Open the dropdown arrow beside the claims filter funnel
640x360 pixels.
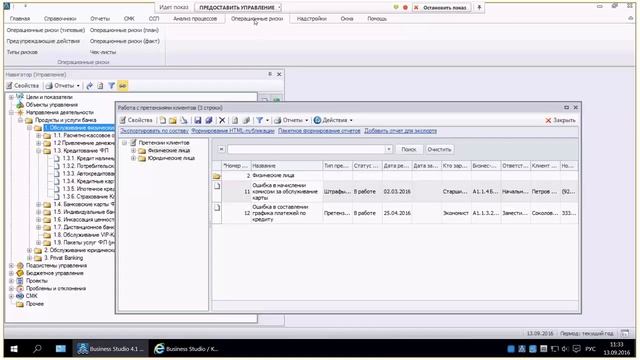(x=267, y=120)
